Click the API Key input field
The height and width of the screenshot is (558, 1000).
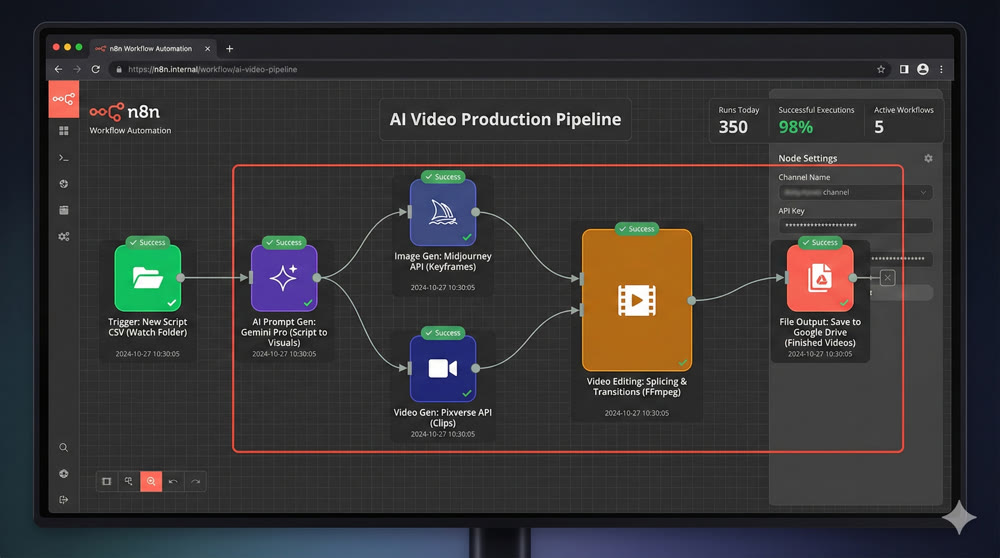coord(855,225)
